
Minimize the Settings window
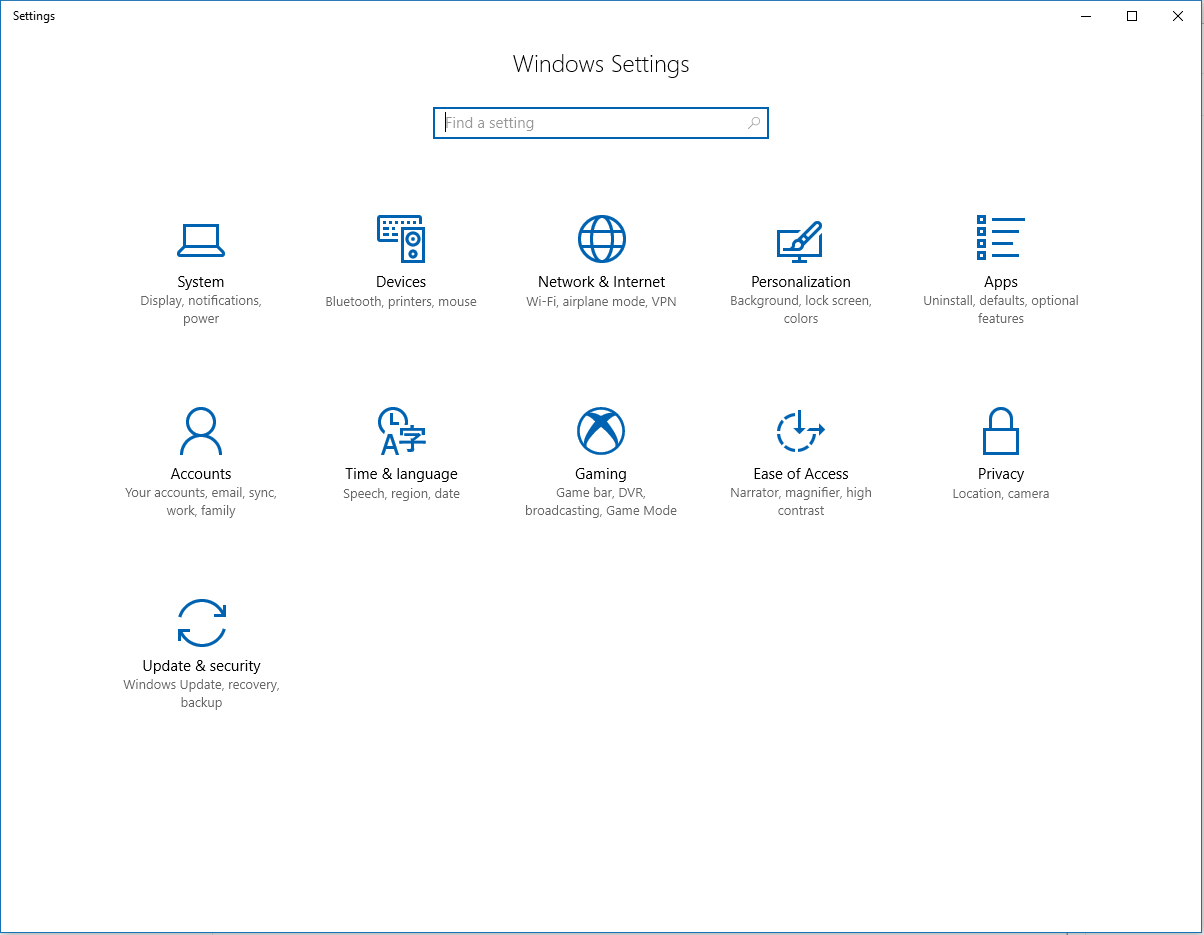tap(1086, 16)
